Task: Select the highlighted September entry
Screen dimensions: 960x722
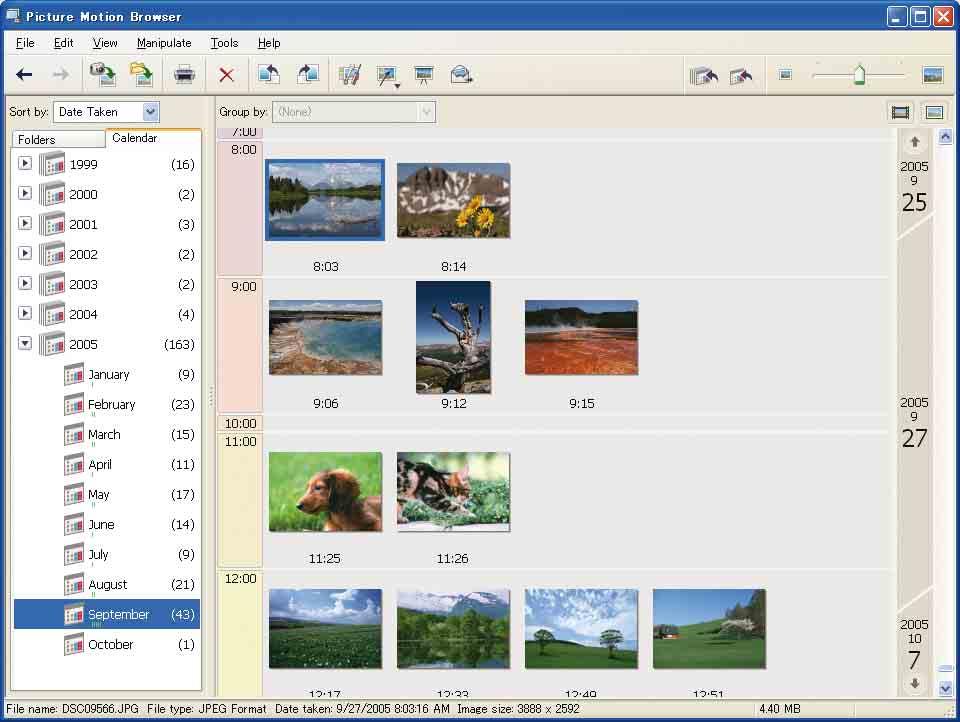Action: [x=107, y=614]
